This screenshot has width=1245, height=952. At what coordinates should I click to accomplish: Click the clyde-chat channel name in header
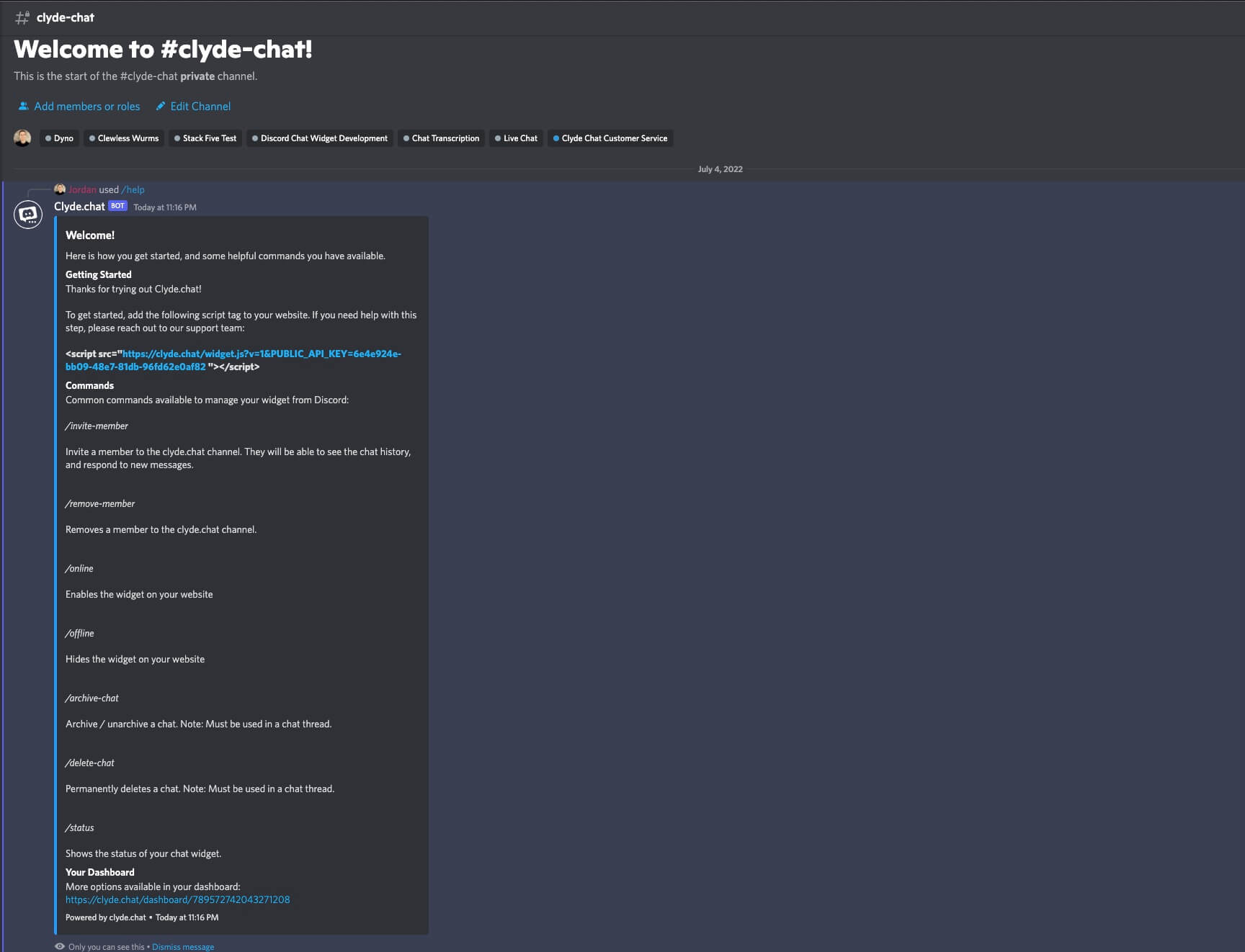click(66, 17)
